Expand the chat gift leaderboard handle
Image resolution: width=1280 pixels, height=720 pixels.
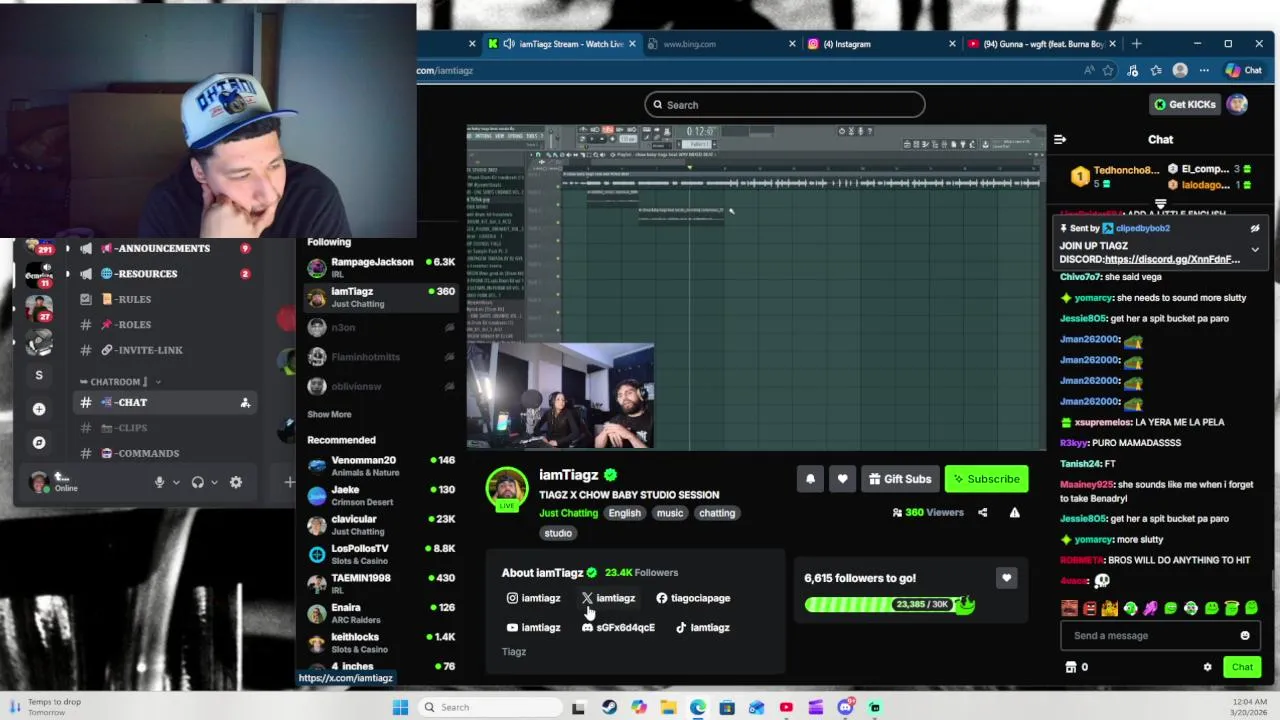(x=1160, y=204)
